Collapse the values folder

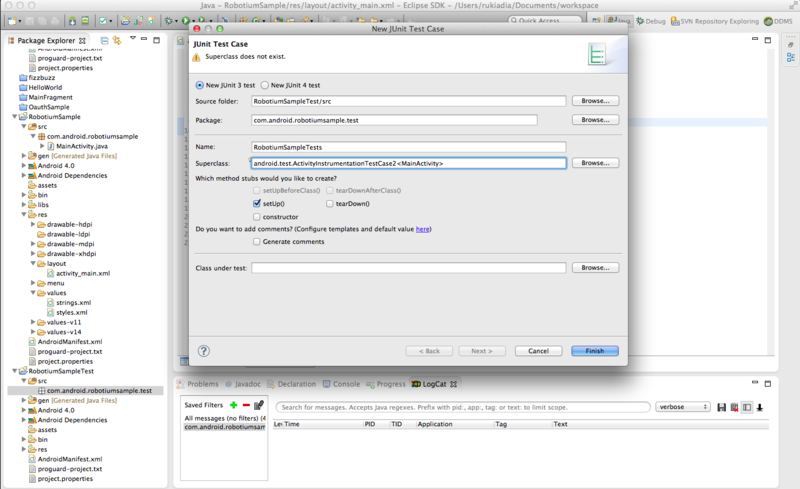pos(33,293)
